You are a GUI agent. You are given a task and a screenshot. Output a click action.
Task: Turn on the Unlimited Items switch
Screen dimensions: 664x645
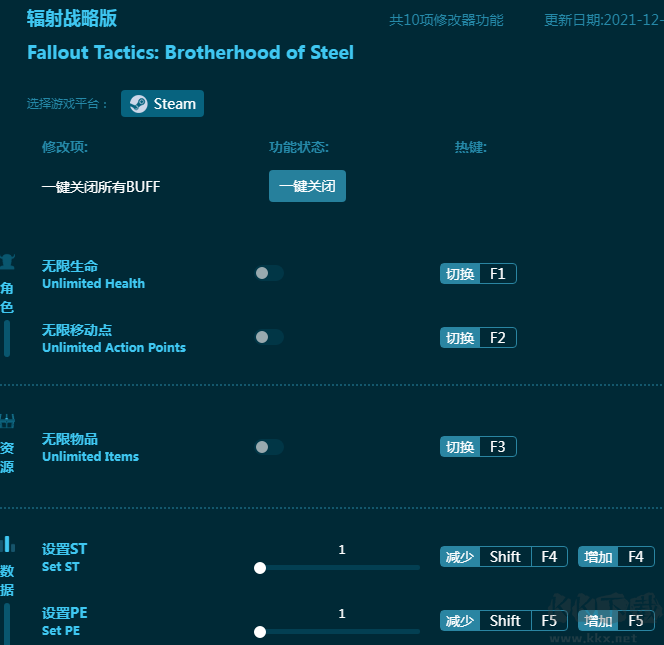(x=269, y=447)
